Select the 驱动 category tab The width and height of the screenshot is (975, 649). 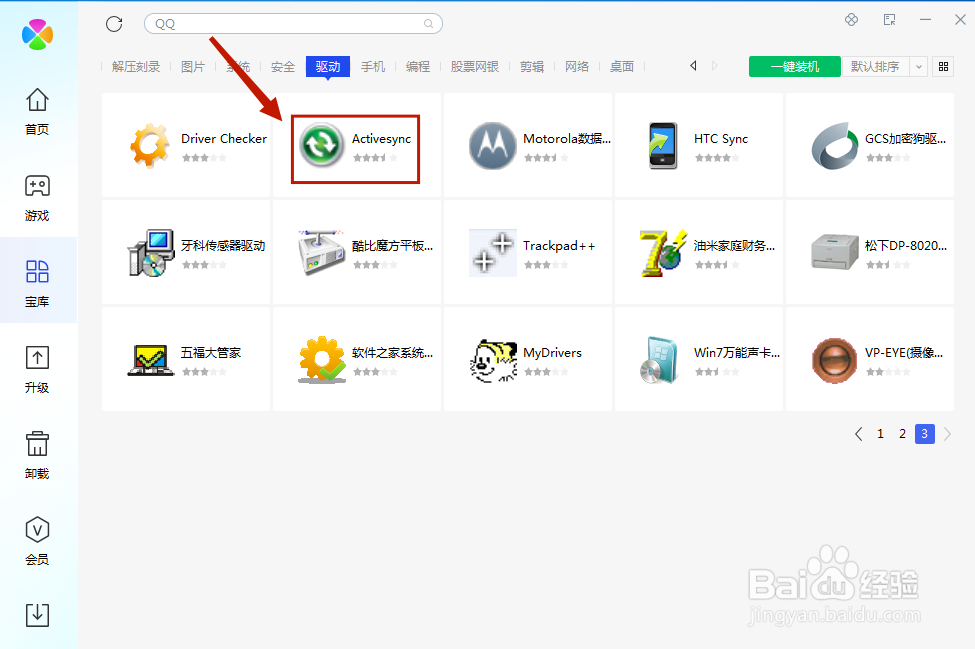pyautogui.click(x=328, y=67)
